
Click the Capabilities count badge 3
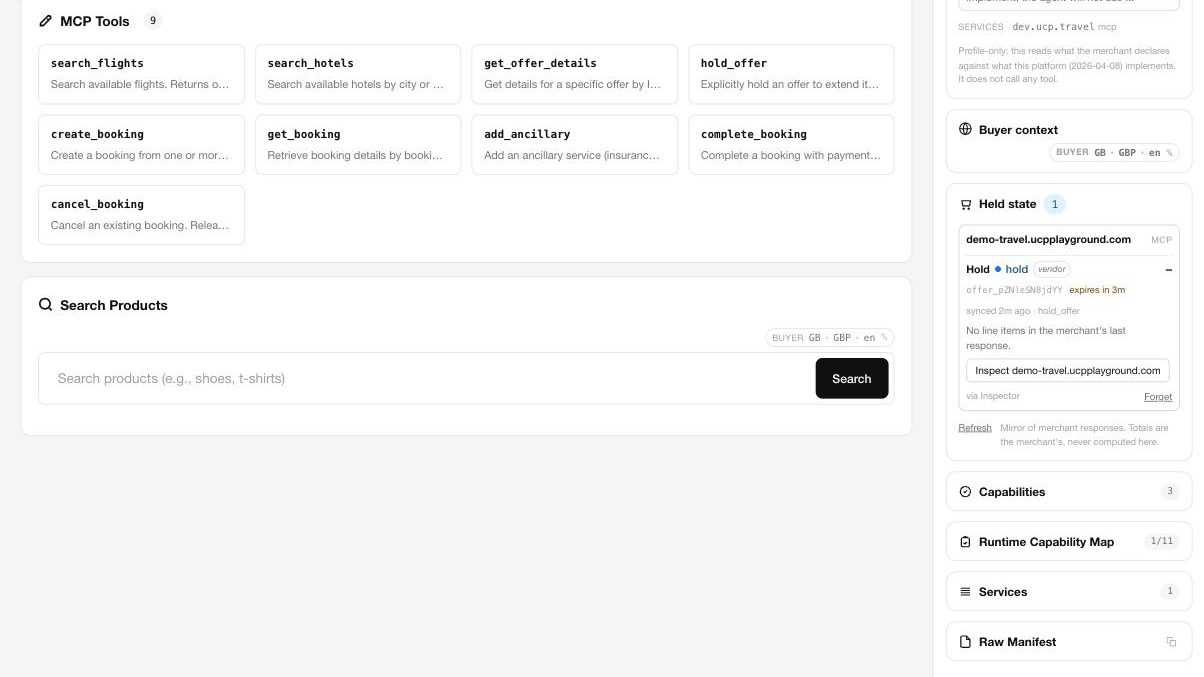(1170, 492)
